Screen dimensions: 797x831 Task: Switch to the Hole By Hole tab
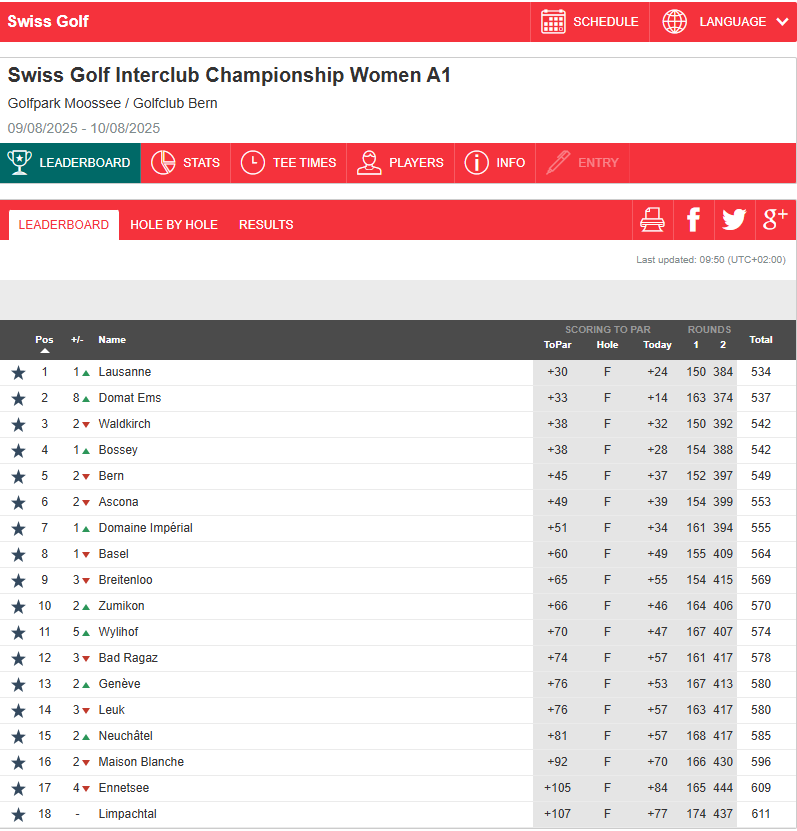pyautogui.click(x=174, y=225)
